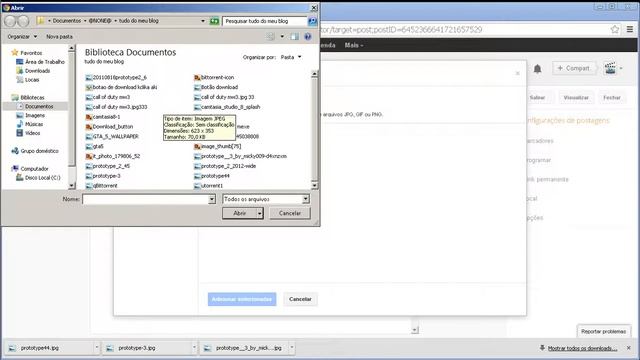Click Mostrar todos os downloads link
The width and height of the screenshot is (640, 360).
pos(582,348)
